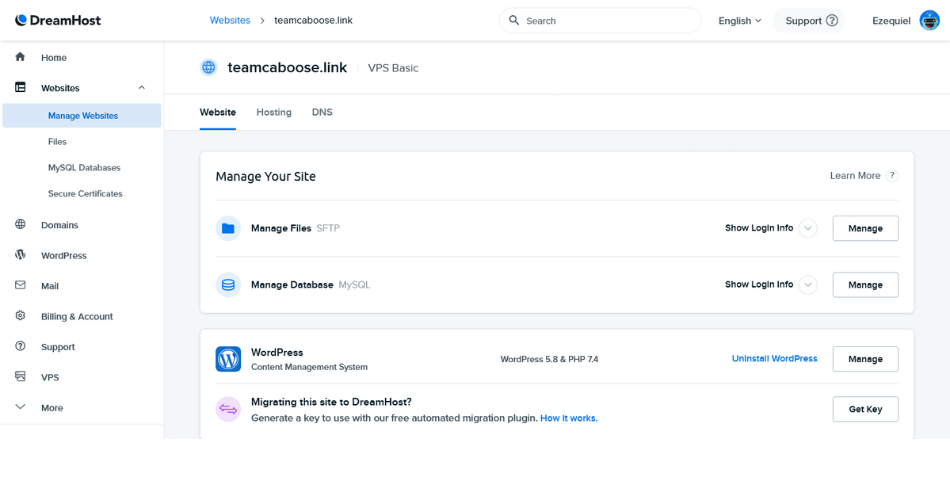This screenshot has width=950, height=480.
Task: Click the Learn More question mark icon
Action: coord(892,176)
